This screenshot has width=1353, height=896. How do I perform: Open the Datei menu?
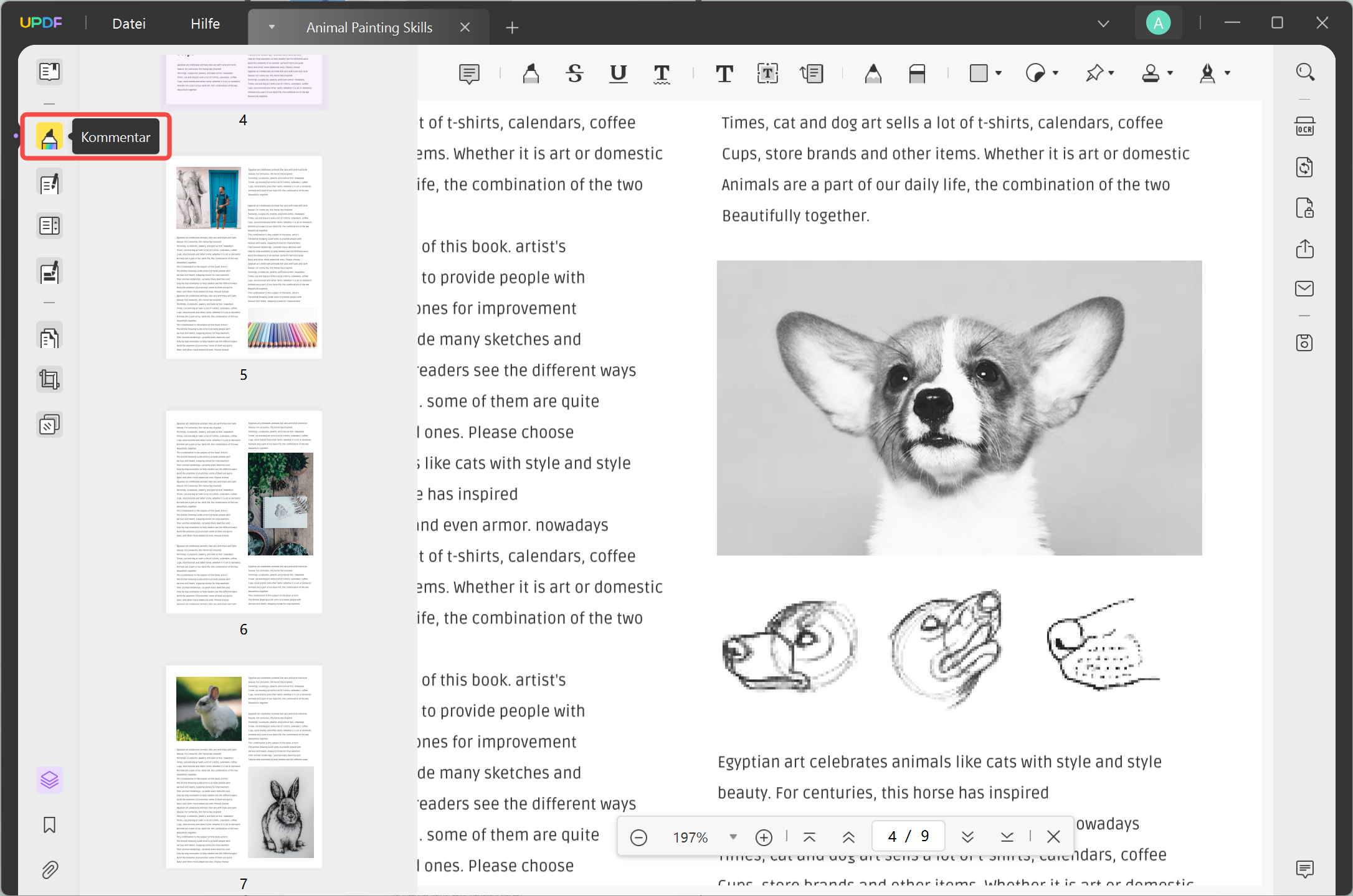(129, 24)
